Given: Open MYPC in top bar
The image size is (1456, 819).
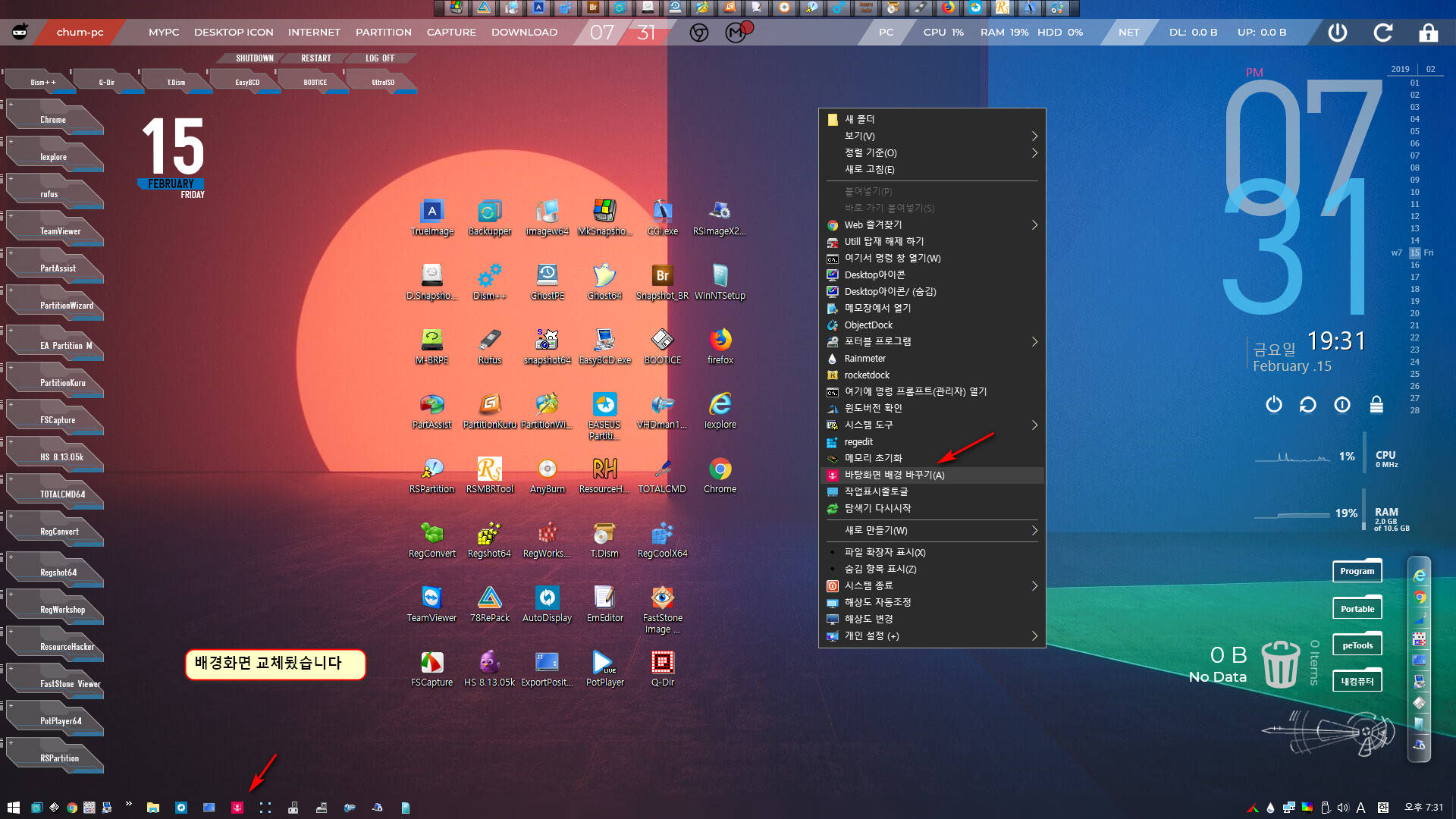Looking at the screenshot, I should (x=164, y=32).
